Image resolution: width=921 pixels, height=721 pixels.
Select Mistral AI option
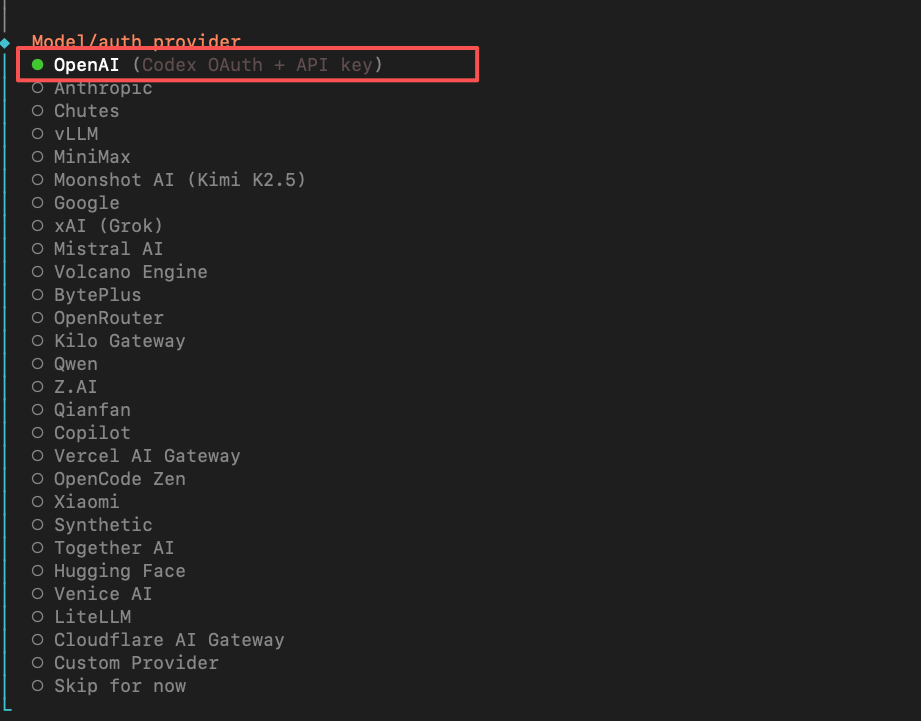pyautogui.click(x=108, y=249)
